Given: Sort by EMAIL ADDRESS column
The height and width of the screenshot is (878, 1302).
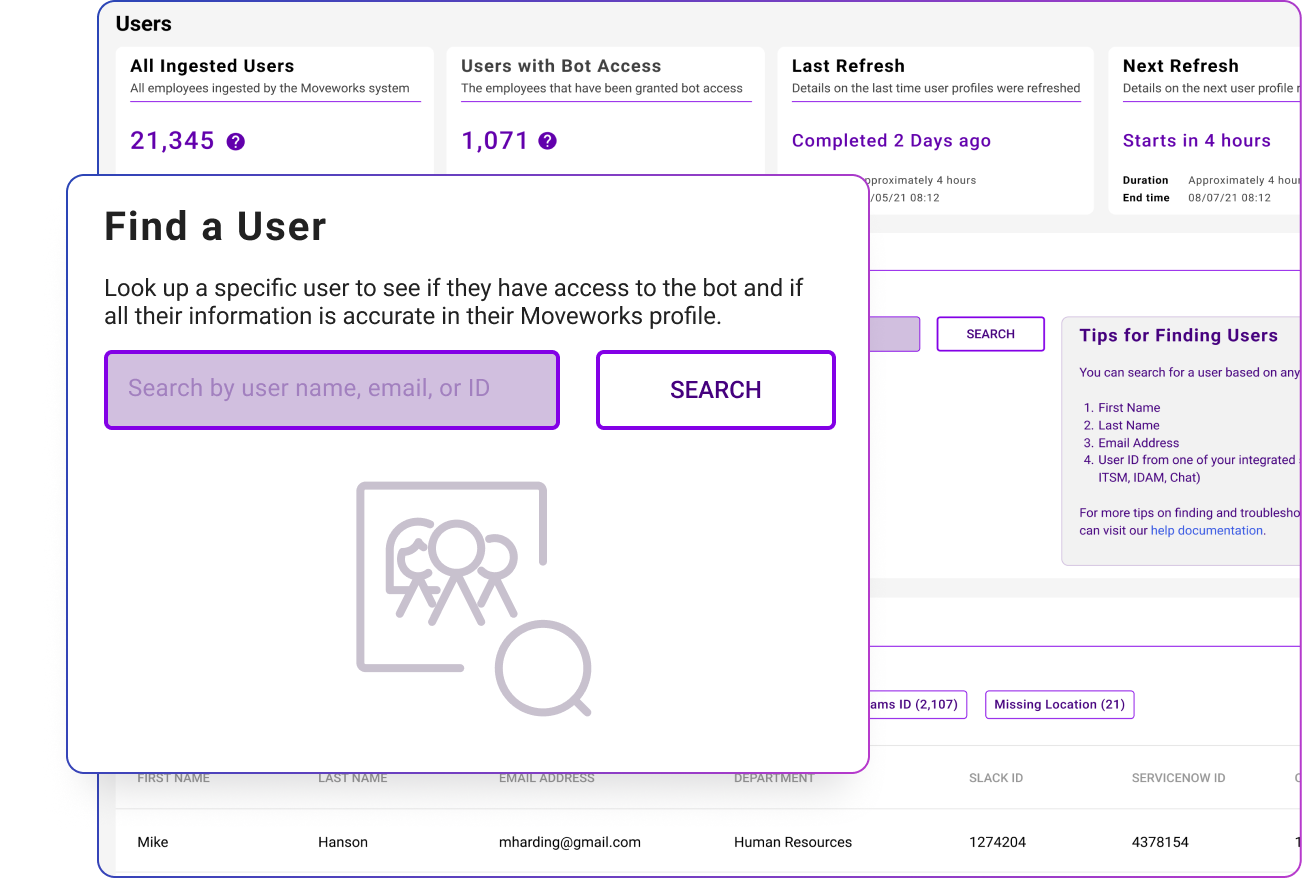Looking at the screenshot, I should (546, 778).
